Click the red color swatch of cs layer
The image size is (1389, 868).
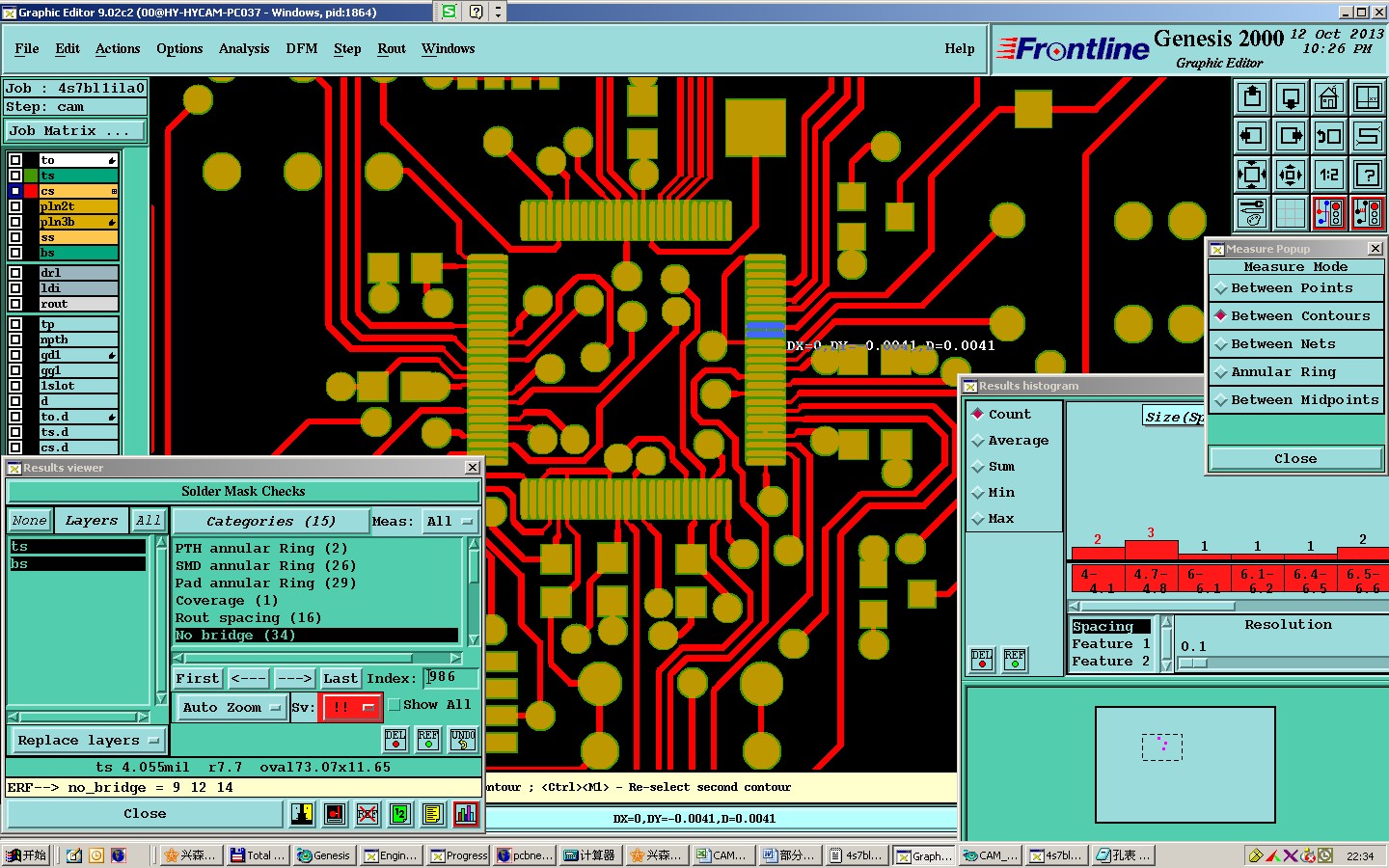31,191
